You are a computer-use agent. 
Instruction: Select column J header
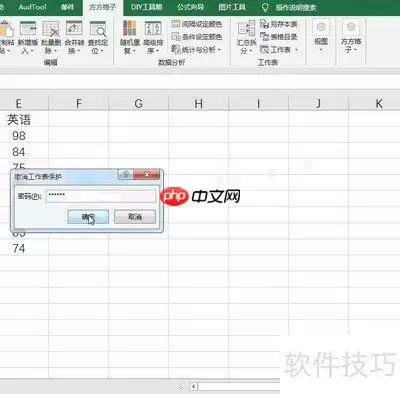click(319, 103)
